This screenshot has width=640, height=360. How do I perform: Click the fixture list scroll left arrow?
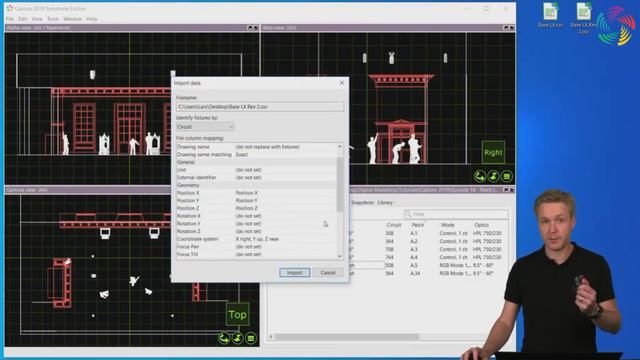pyautogui.click(x=271, y=337)
